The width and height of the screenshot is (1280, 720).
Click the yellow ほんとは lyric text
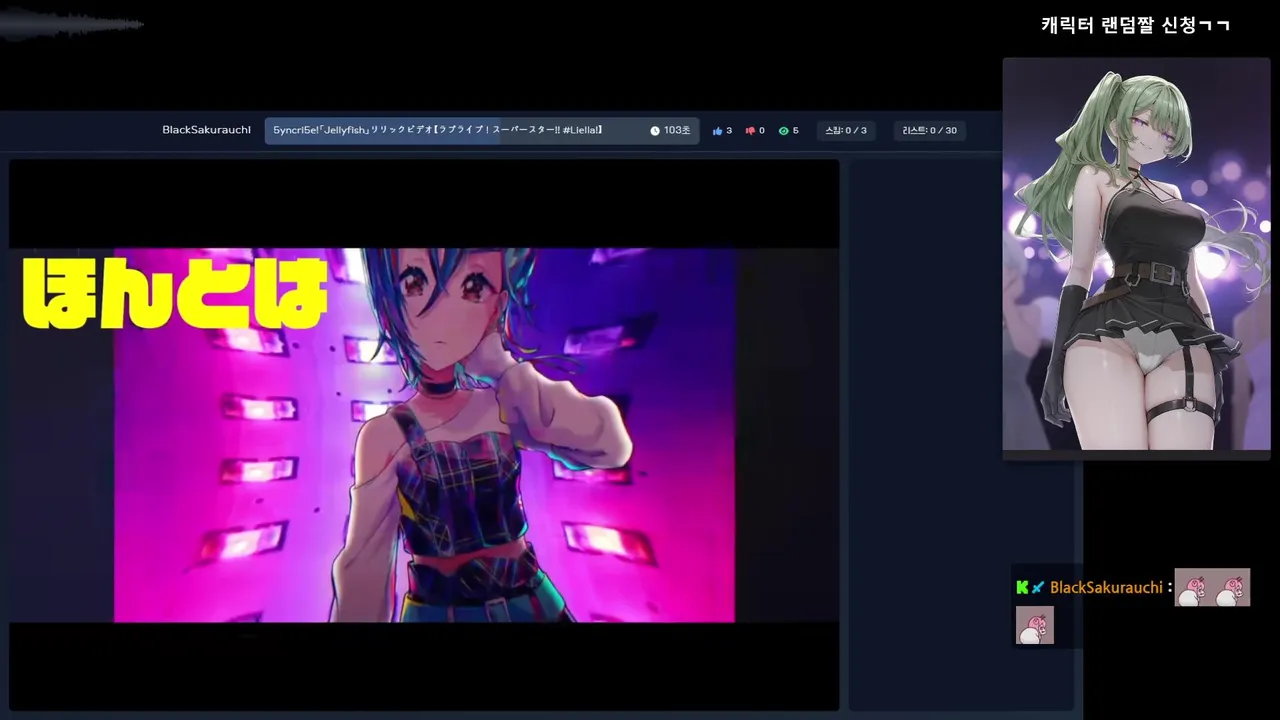tap(175, 293)
